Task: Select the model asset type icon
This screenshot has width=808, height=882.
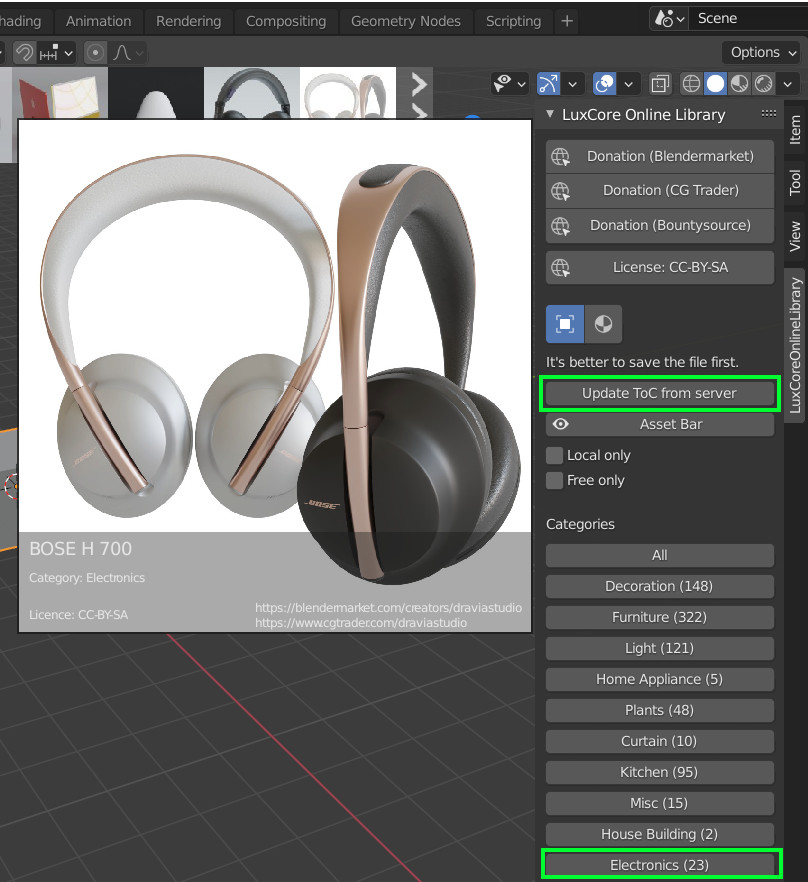Action: click(x=565, y=324)
